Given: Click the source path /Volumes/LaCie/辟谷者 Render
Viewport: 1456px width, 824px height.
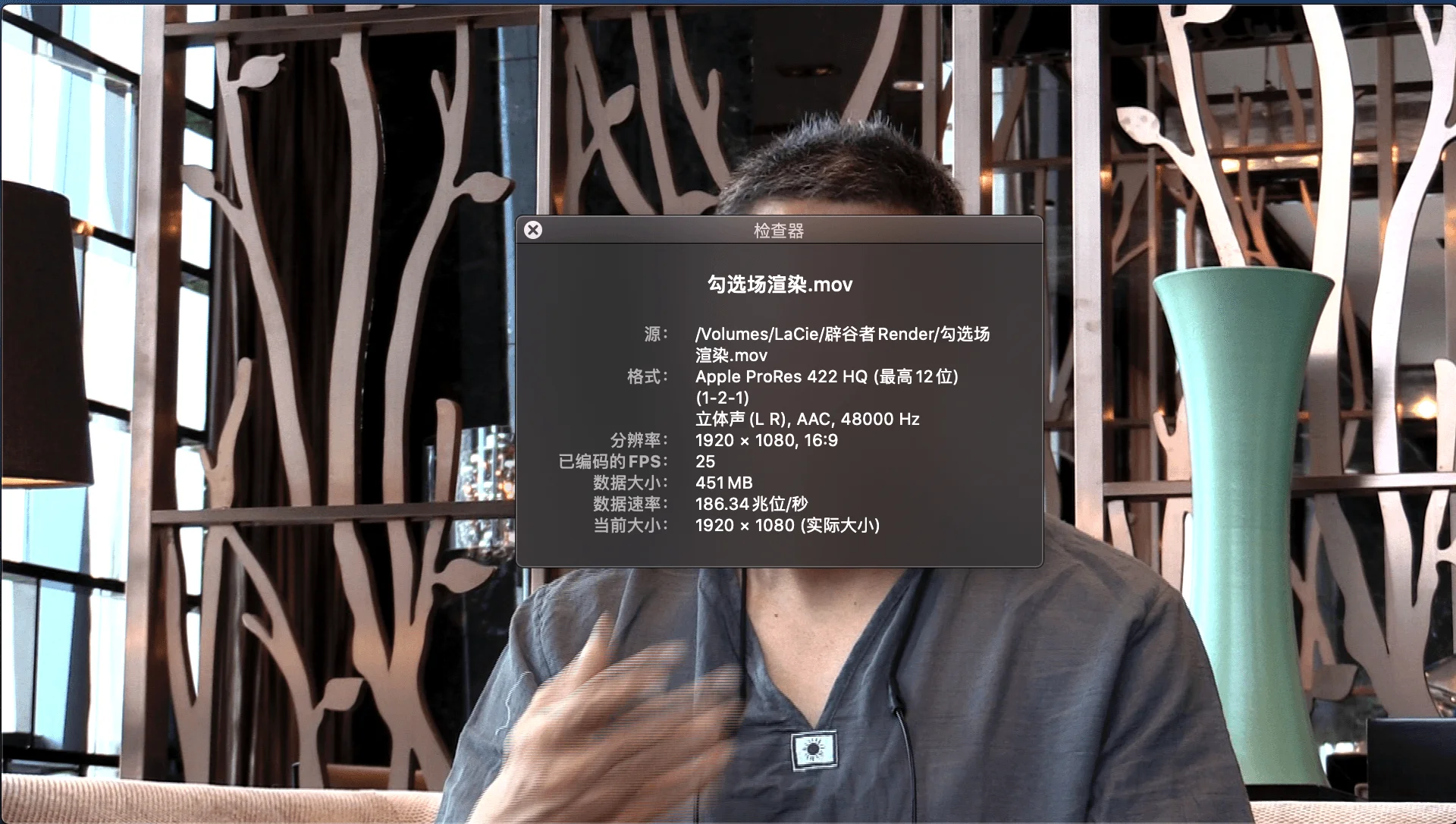Looking at the screenshot, I should coord(814,334).
